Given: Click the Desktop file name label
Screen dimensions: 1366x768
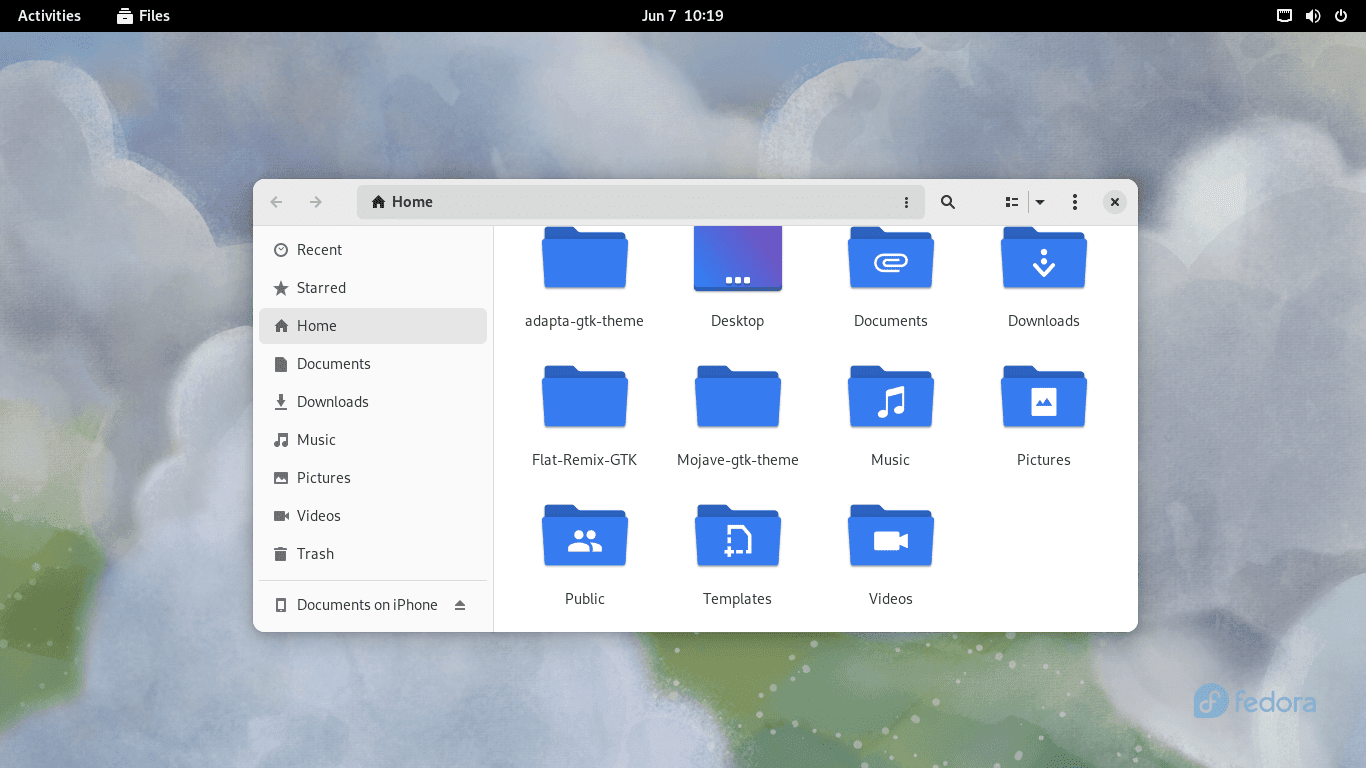Looking at the screenshot, I should [x=738, y=321].
